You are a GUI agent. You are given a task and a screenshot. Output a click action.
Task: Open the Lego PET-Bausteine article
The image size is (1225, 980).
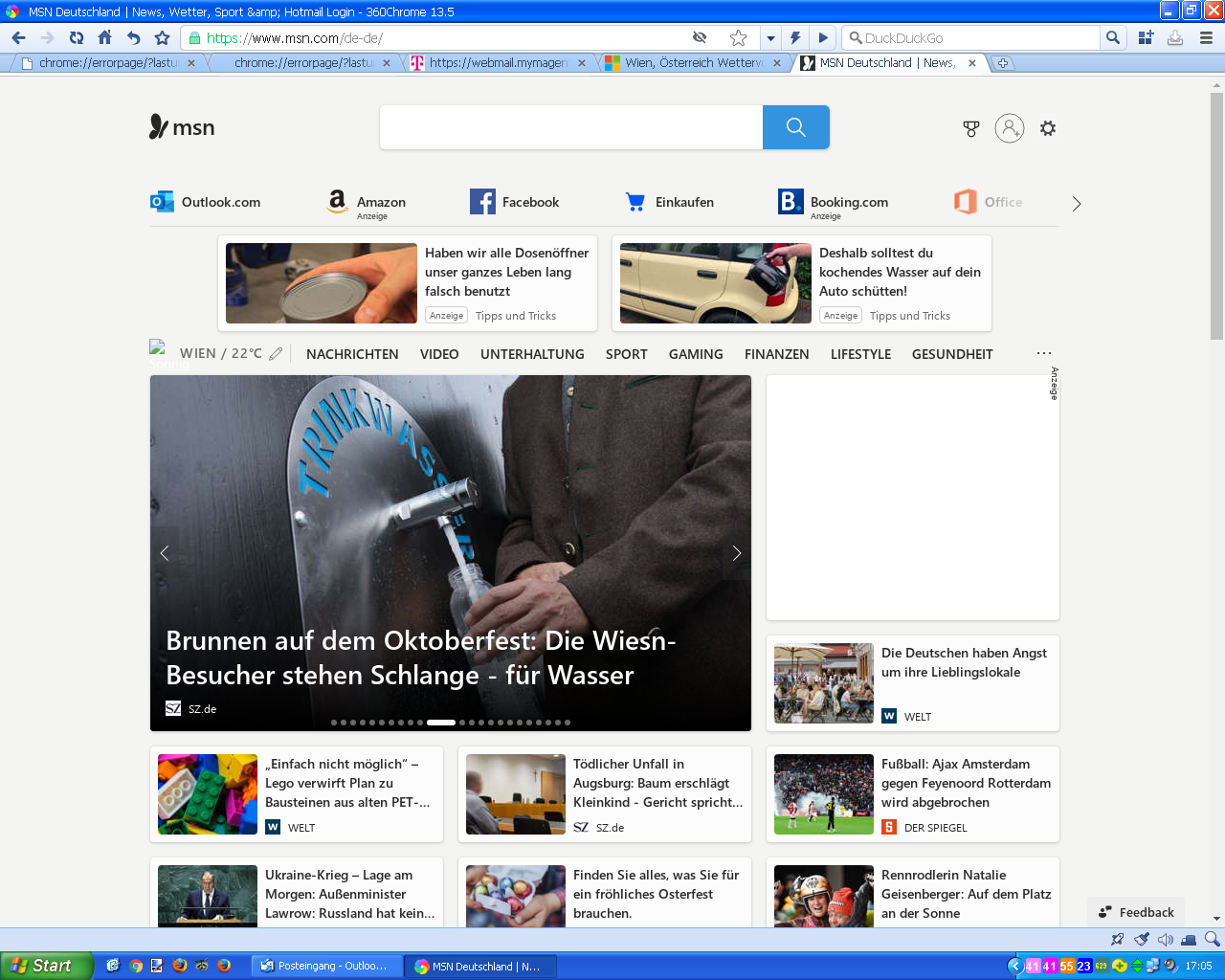coord(297,794)
